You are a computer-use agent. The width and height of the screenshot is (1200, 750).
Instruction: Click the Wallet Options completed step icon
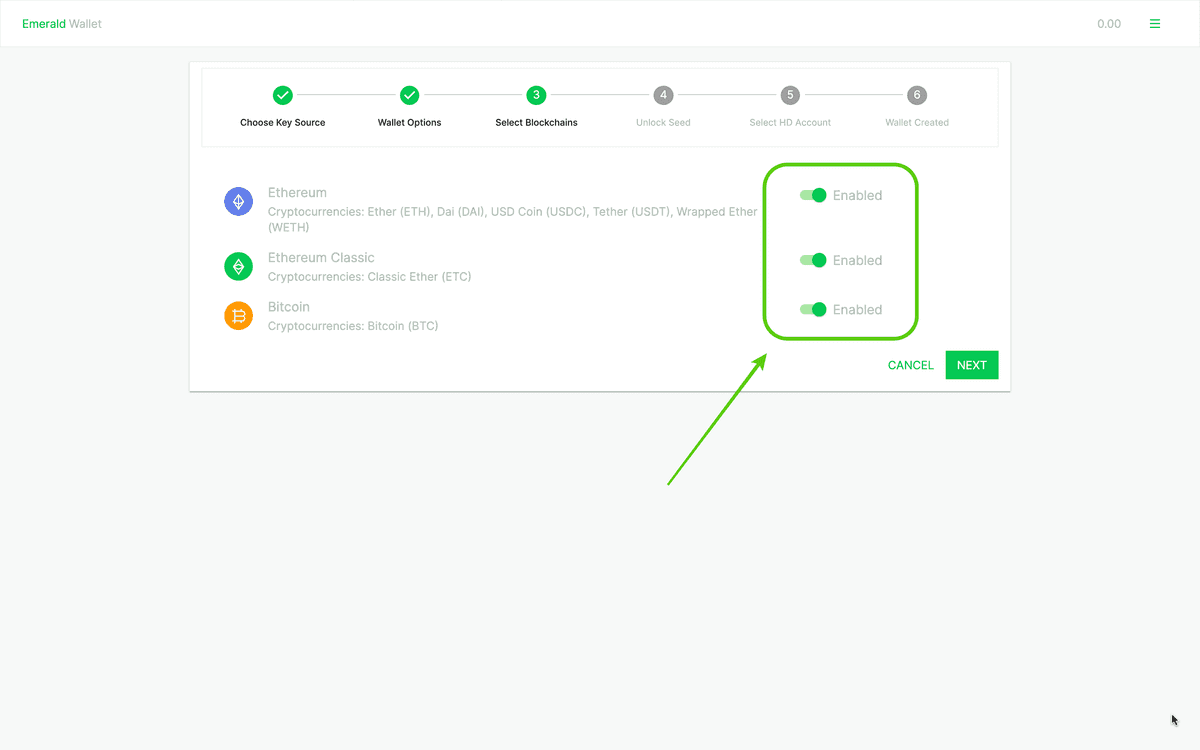409,95
